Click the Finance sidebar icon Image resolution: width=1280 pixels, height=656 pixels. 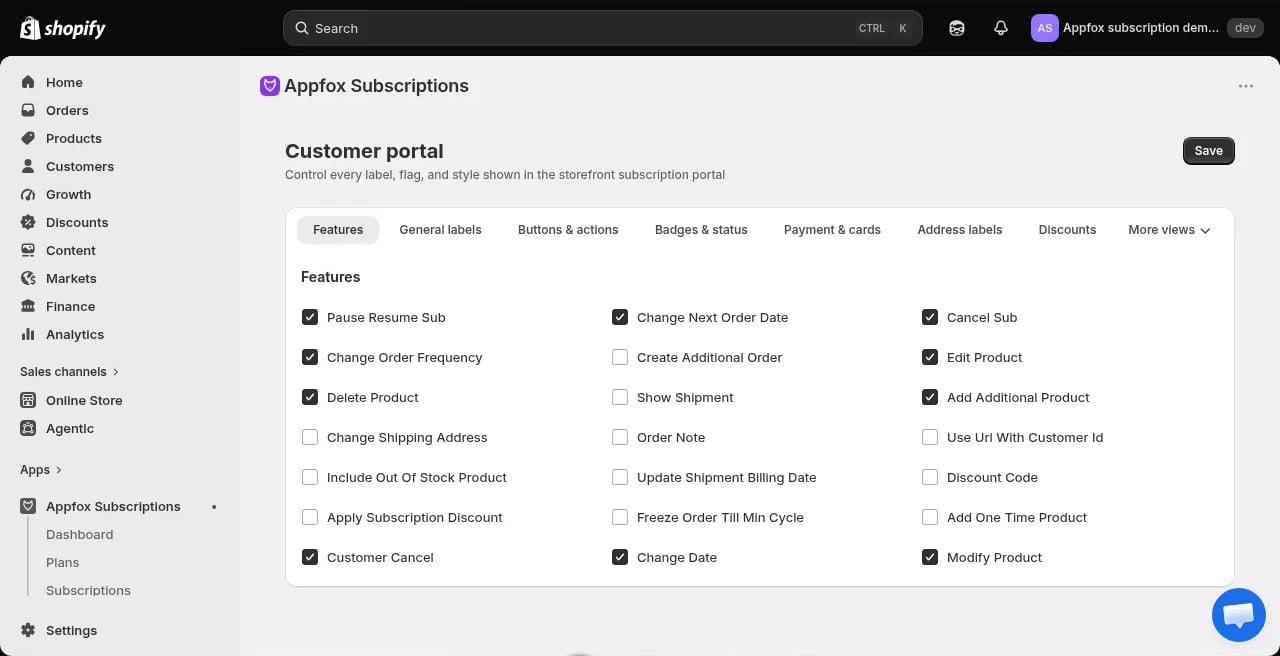28,306
